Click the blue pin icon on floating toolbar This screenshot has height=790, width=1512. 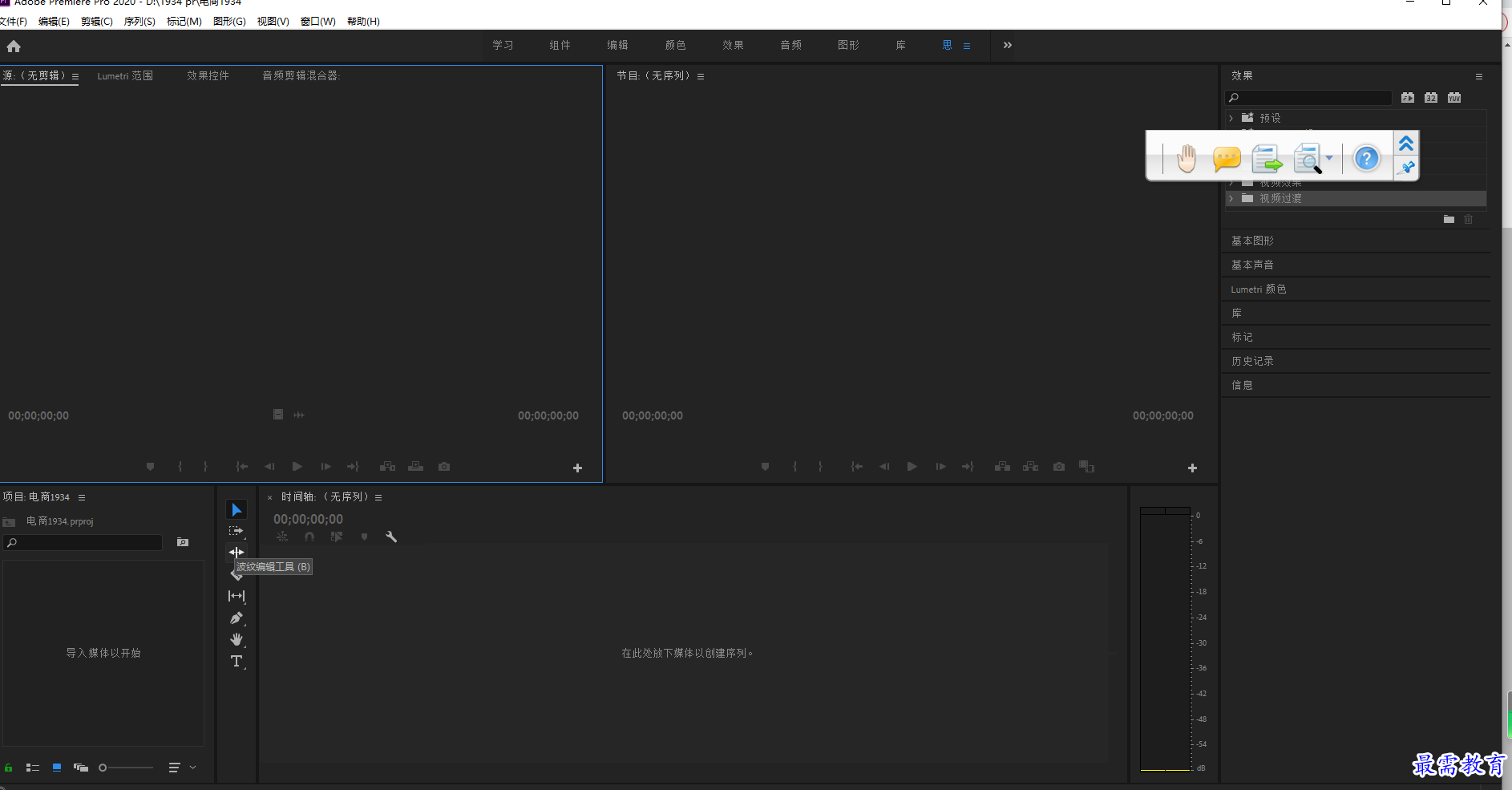(1406, 168)
